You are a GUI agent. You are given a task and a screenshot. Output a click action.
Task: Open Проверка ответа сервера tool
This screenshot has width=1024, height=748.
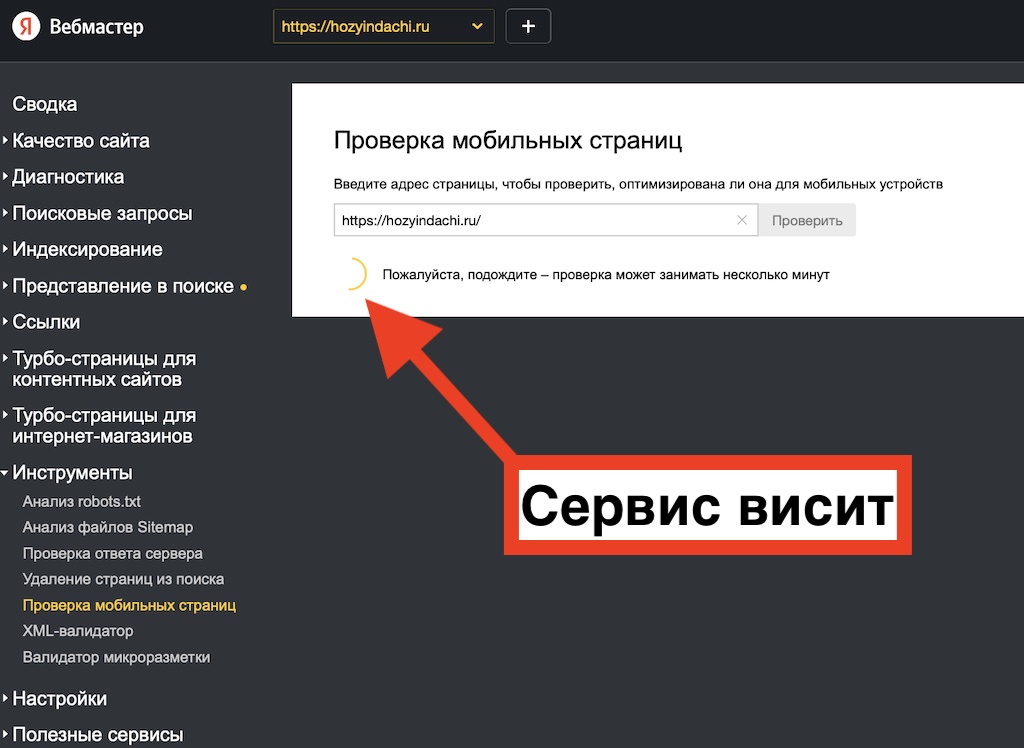pyautogui.click(x=112, y=553)
